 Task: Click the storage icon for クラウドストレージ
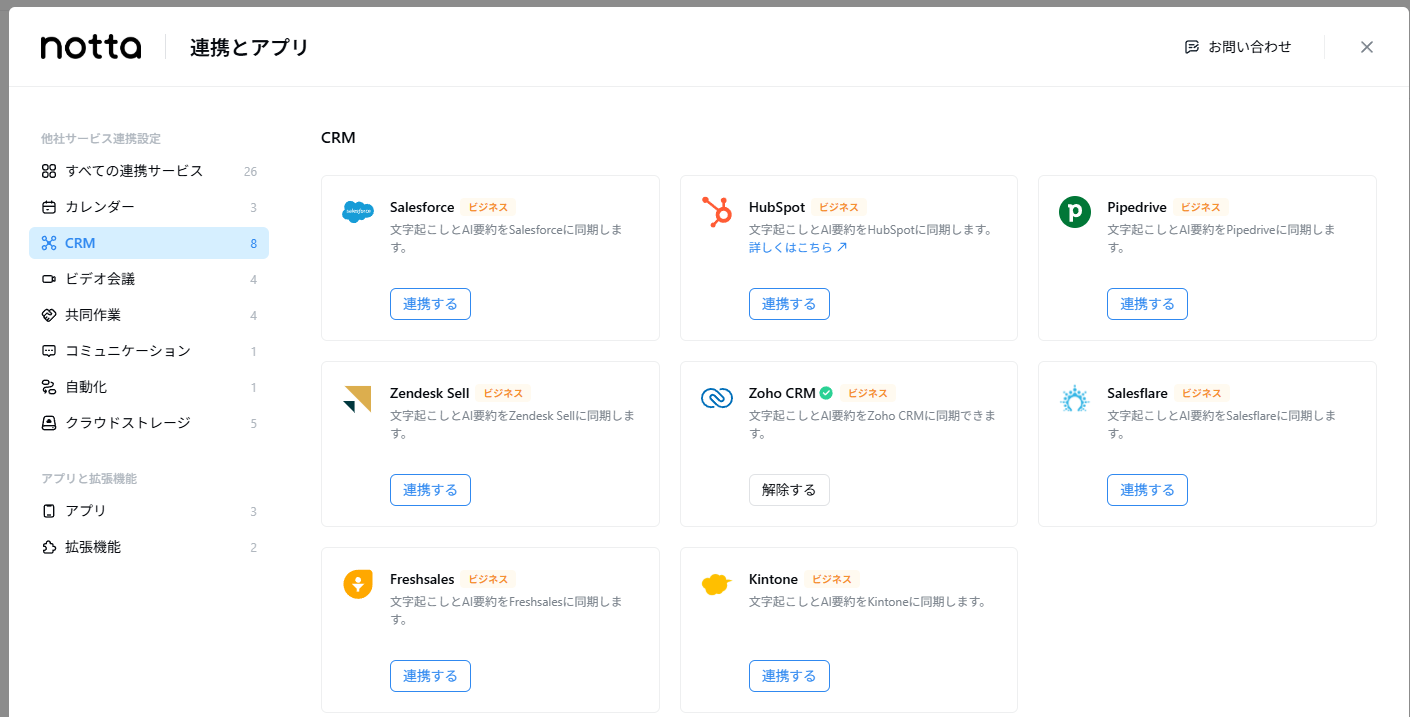pos(49,423)
